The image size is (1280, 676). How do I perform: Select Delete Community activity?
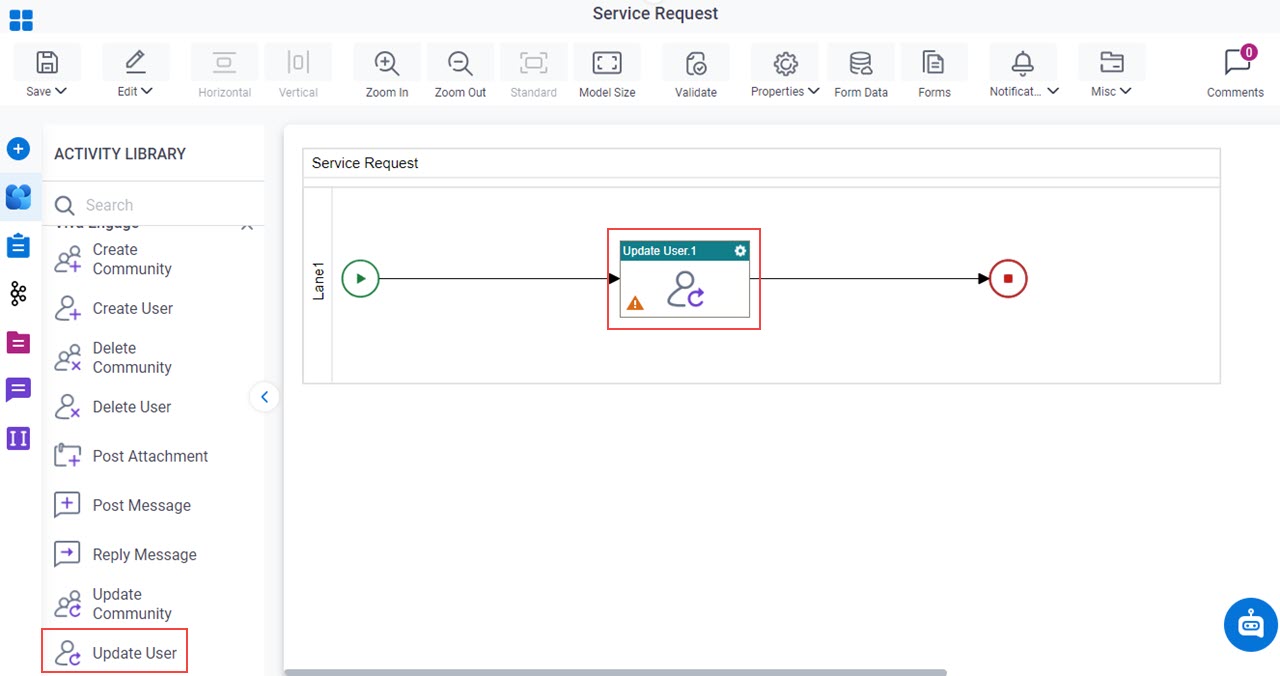pyautogui.click(x=113, y=358)
